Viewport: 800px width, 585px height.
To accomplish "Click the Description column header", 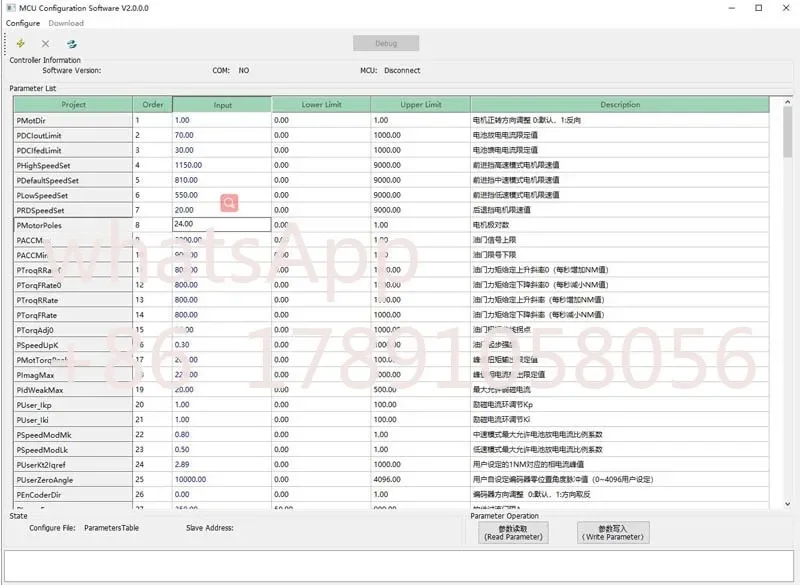I will (x=620, y=104).
